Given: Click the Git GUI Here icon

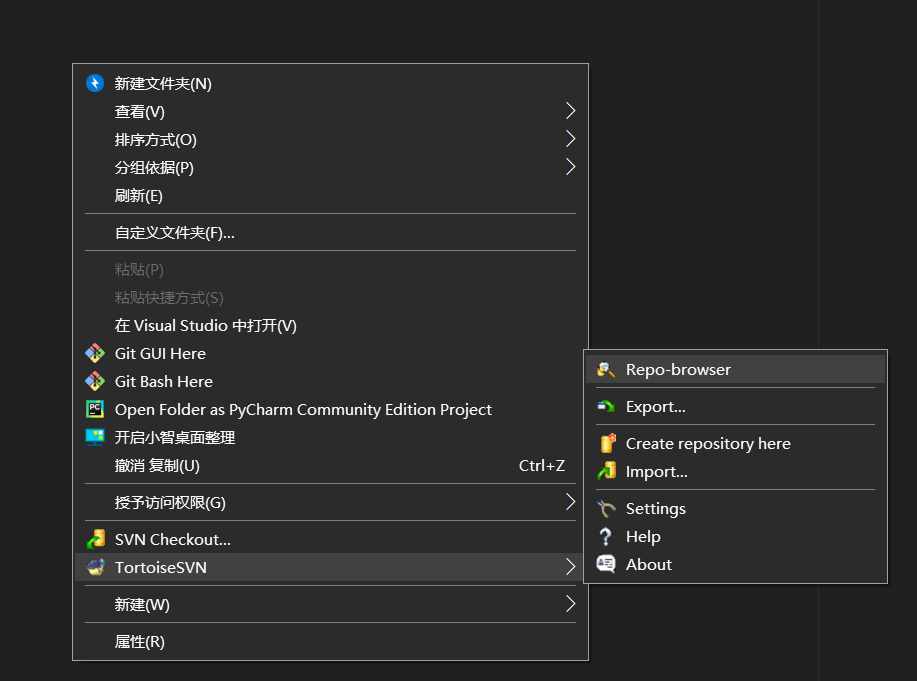Looking at the screenshot, I should pos(95,353).
